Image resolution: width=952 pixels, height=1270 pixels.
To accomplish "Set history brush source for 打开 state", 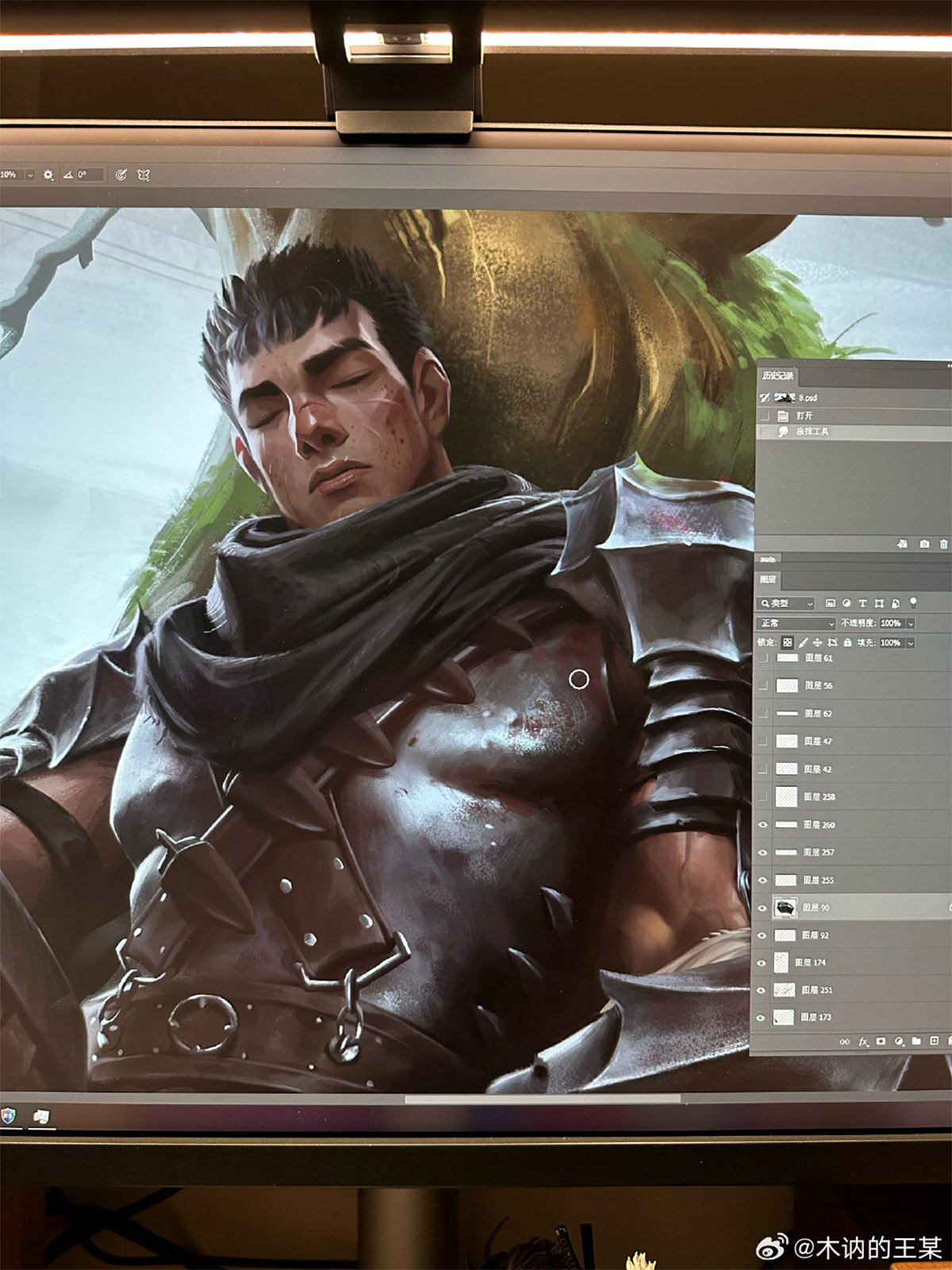I will click(765, 415).
